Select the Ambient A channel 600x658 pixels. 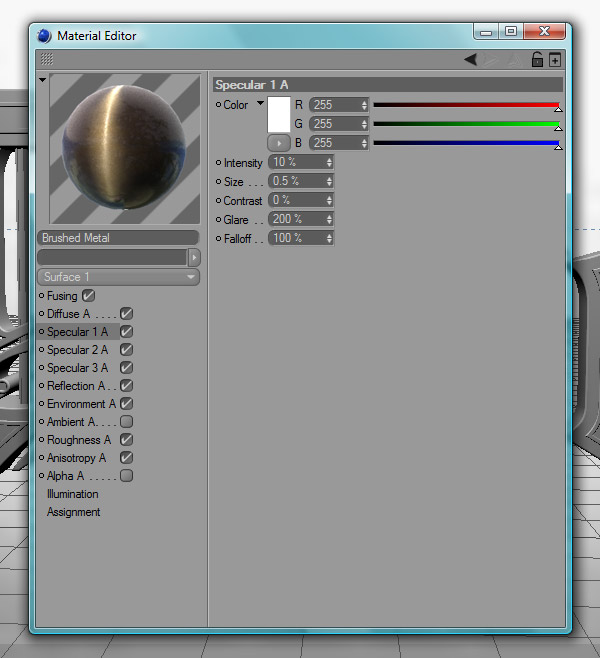[x=71, y=421]
